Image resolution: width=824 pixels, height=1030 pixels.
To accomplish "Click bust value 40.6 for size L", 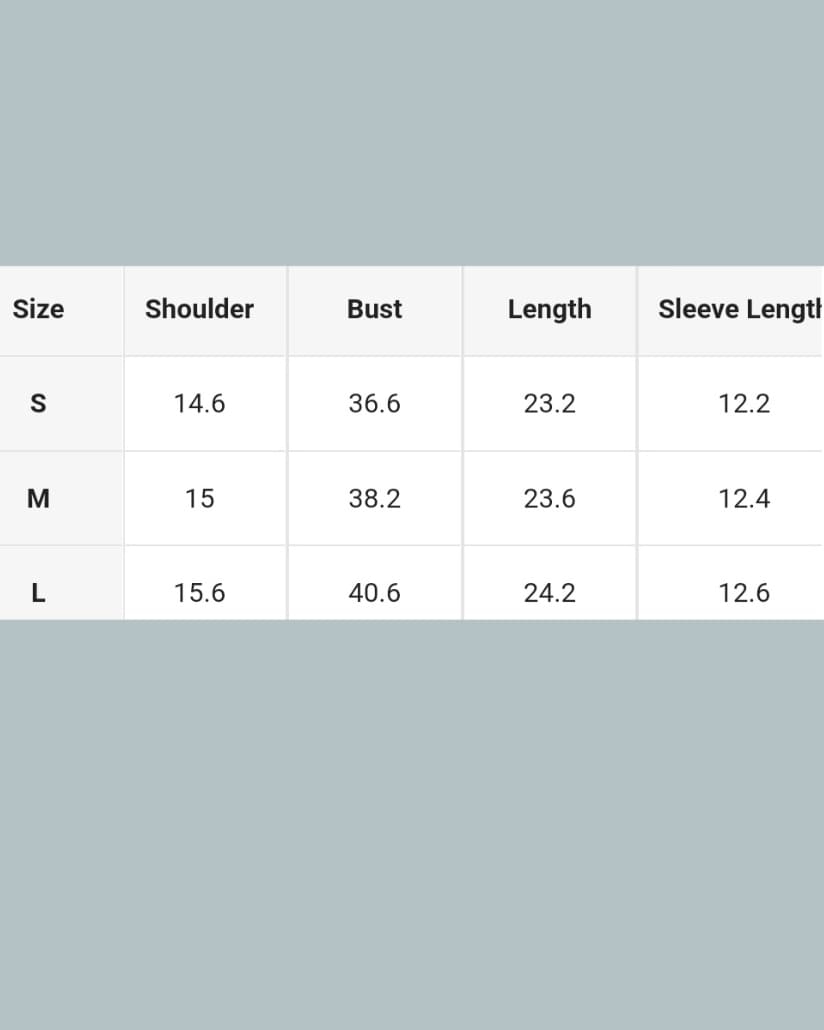I will [374, 592].
